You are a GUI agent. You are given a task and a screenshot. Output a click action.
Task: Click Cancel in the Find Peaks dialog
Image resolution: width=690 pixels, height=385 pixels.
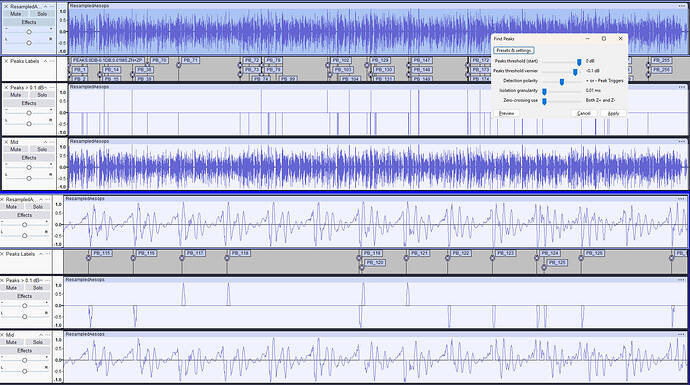(584, 114)
